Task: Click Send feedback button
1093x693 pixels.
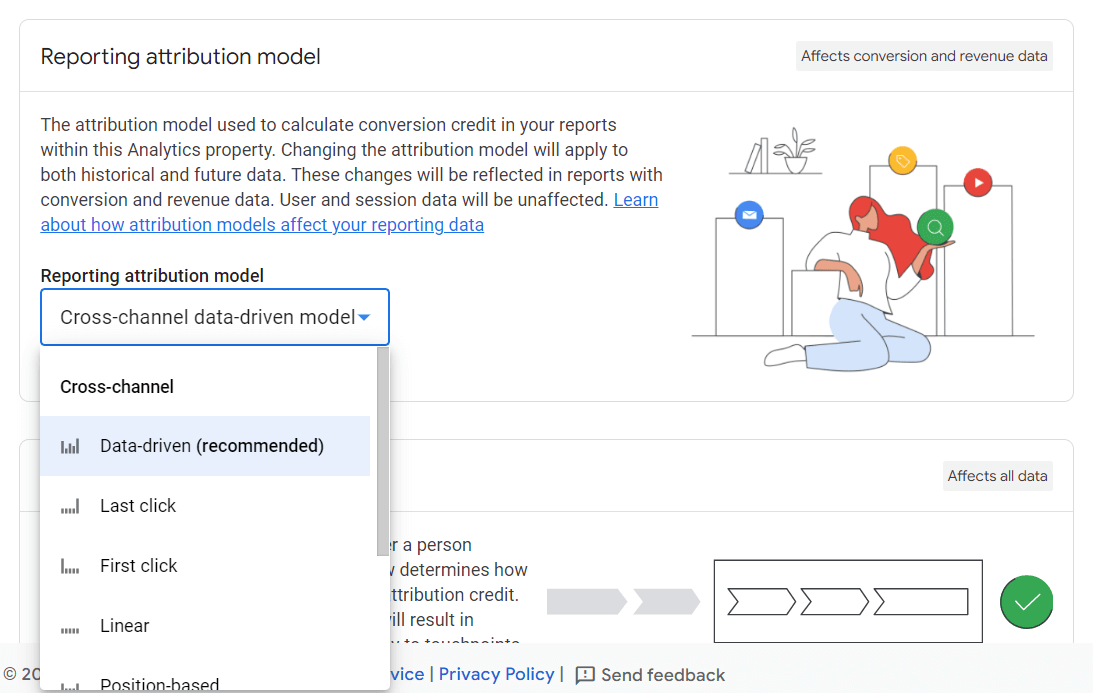Action: click(650, 675)
